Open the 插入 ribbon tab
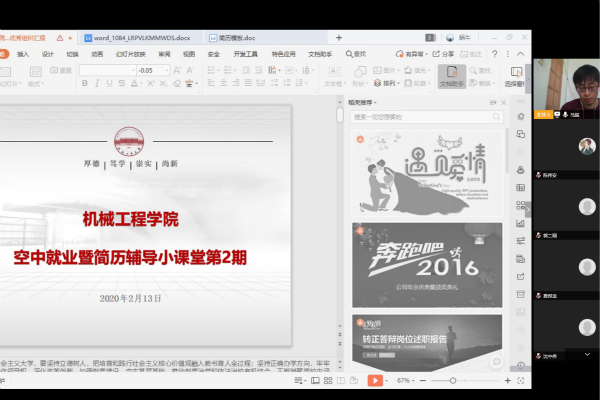 (23, 54)
